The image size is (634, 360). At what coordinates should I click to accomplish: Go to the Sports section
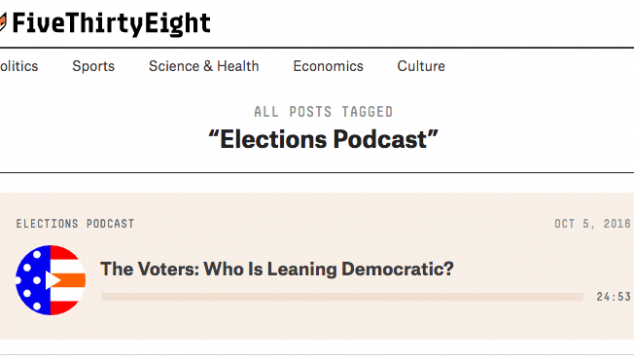pyautogui.click(x=93, y=66)
